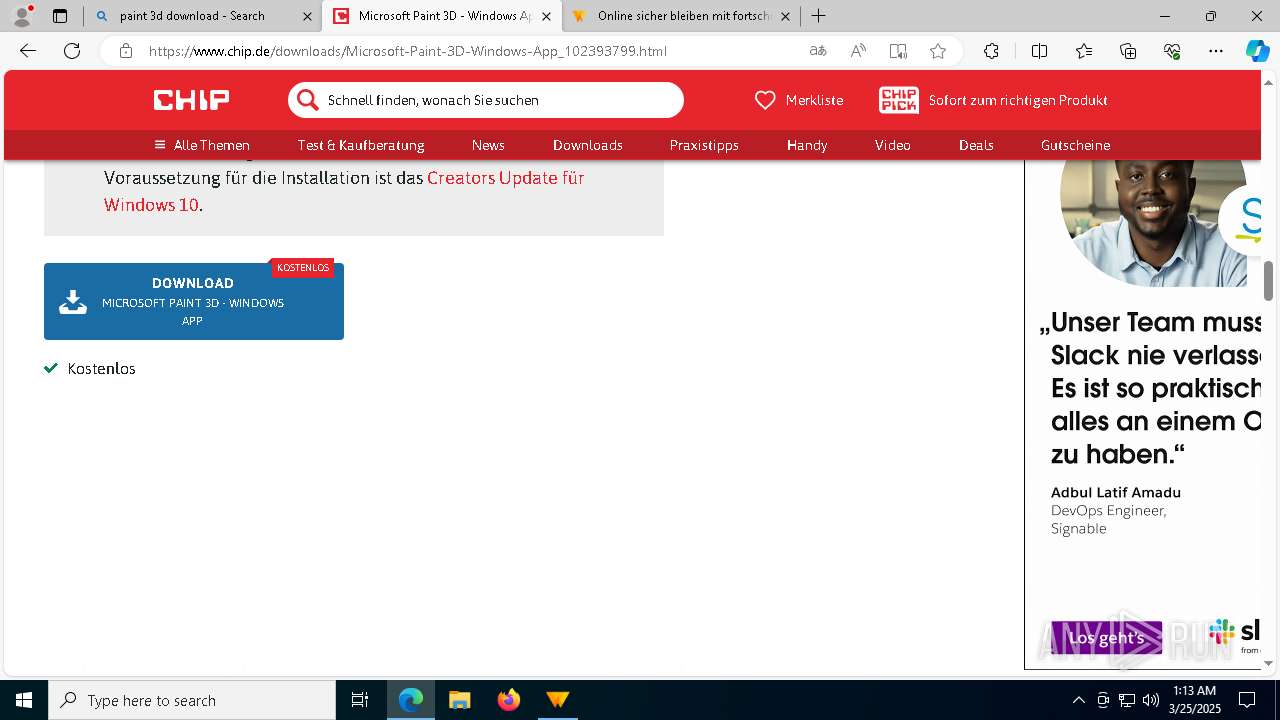Open the collections icon
Screen dimensions: 1280x720
(x=1128, y=51)
